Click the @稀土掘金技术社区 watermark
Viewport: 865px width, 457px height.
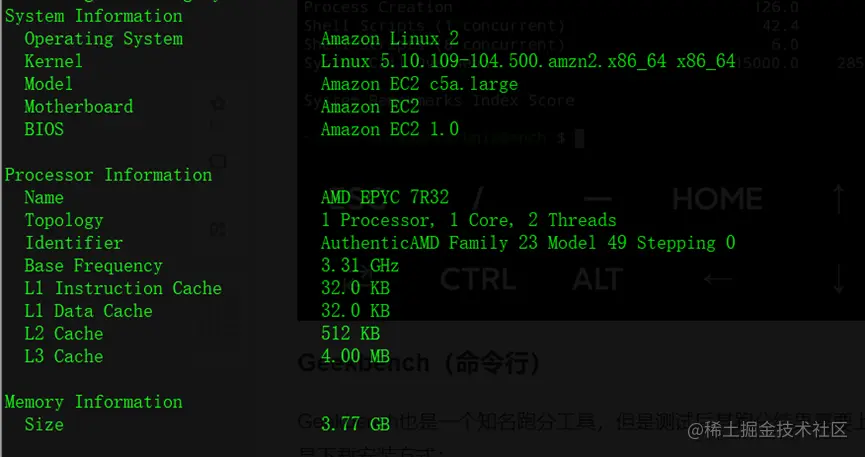tap(767, 429)
